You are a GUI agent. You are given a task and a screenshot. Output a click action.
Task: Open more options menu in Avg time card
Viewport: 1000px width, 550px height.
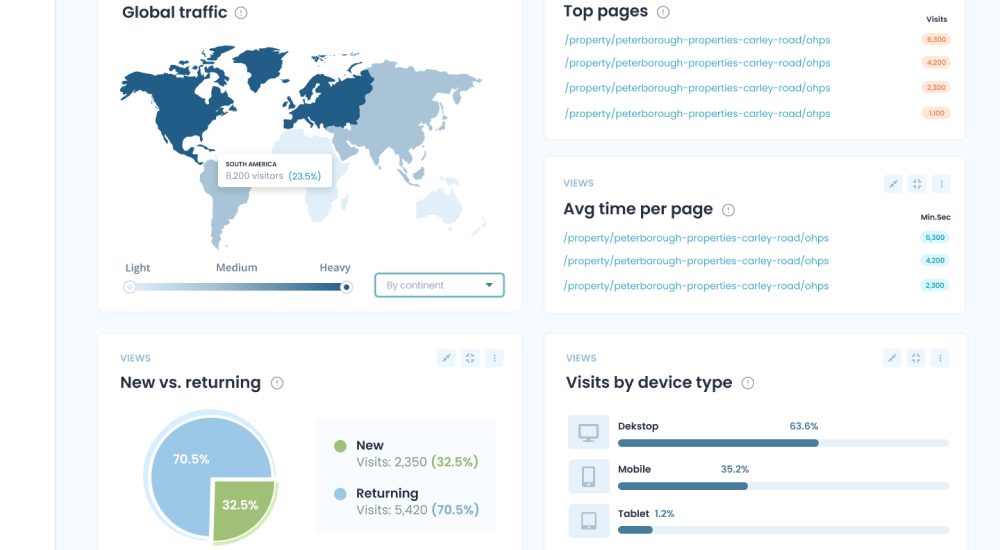[x=941, y=184]
